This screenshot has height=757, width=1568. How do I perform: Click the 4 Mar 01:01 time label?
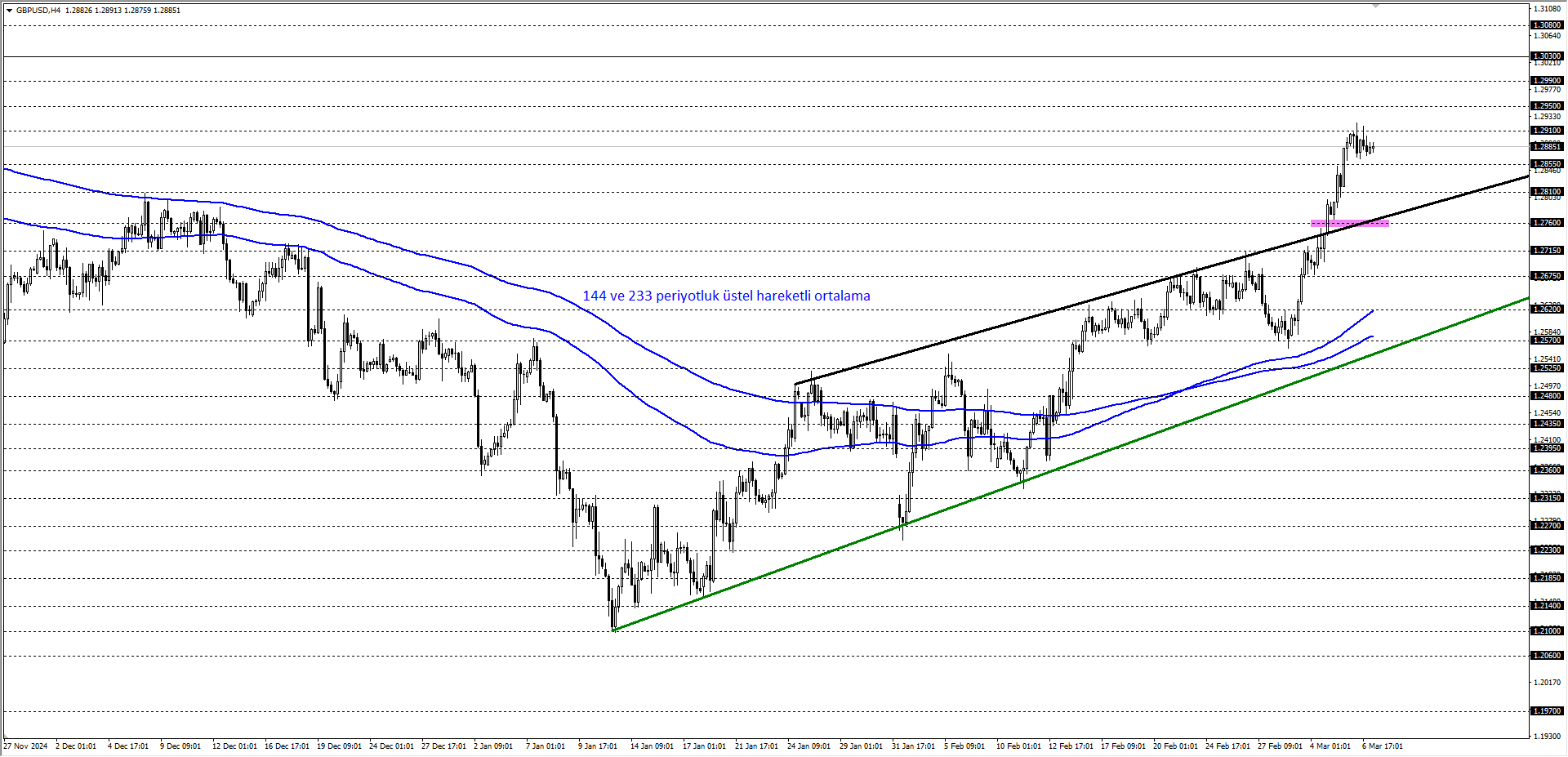1330,746
